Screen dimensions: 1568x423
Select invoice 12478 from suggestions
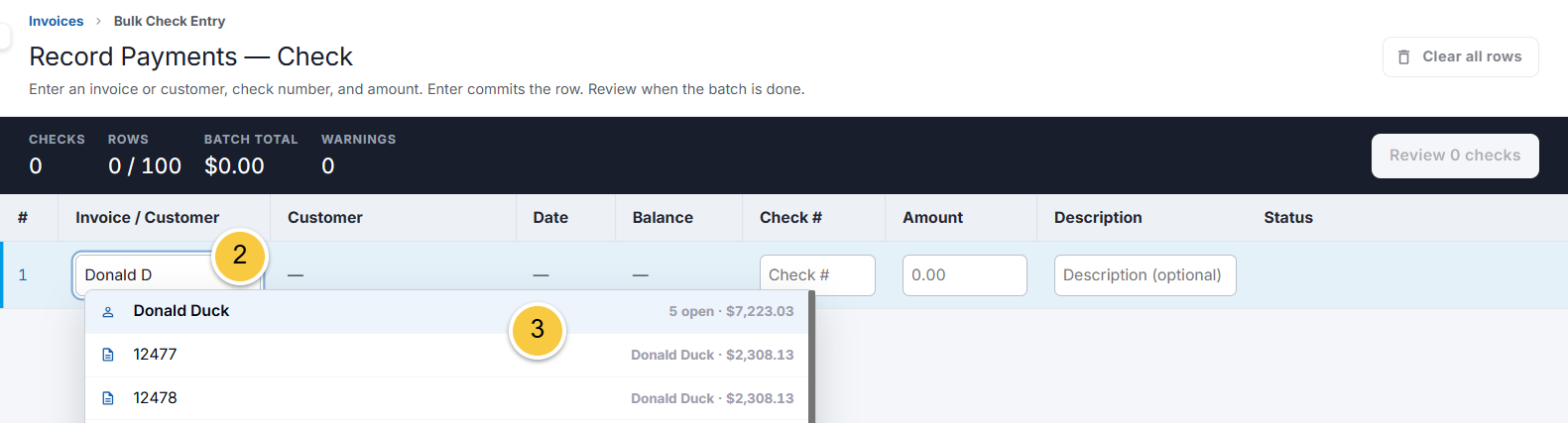pyautogui.click(x=446, y=398)
